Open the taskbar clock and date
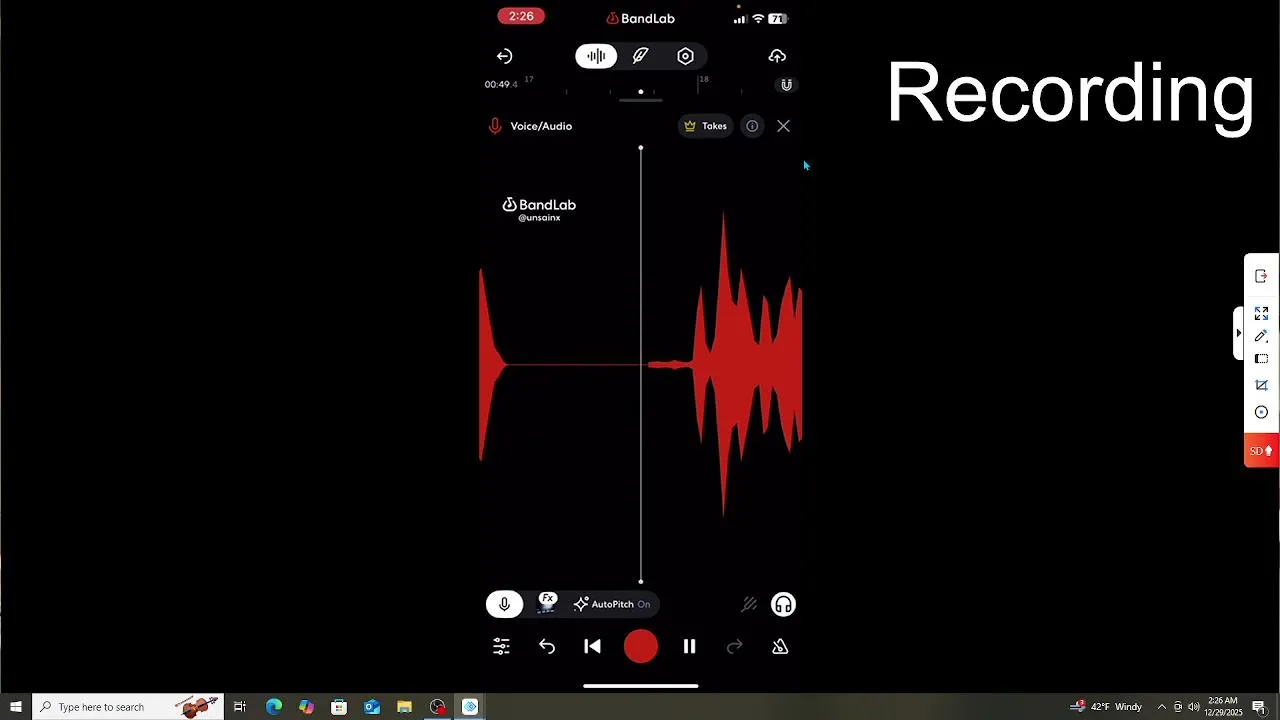This screenshot has width=1280, height=720. pos(1223,707)
